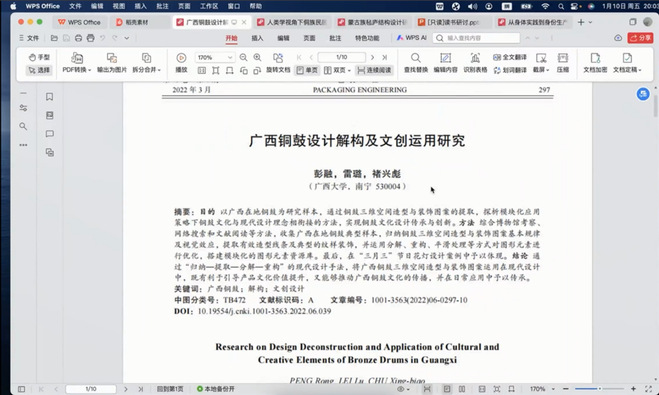Open the bookmark panel in sidebar
This screenshot has width=659, height=395.
pos(50,97)
